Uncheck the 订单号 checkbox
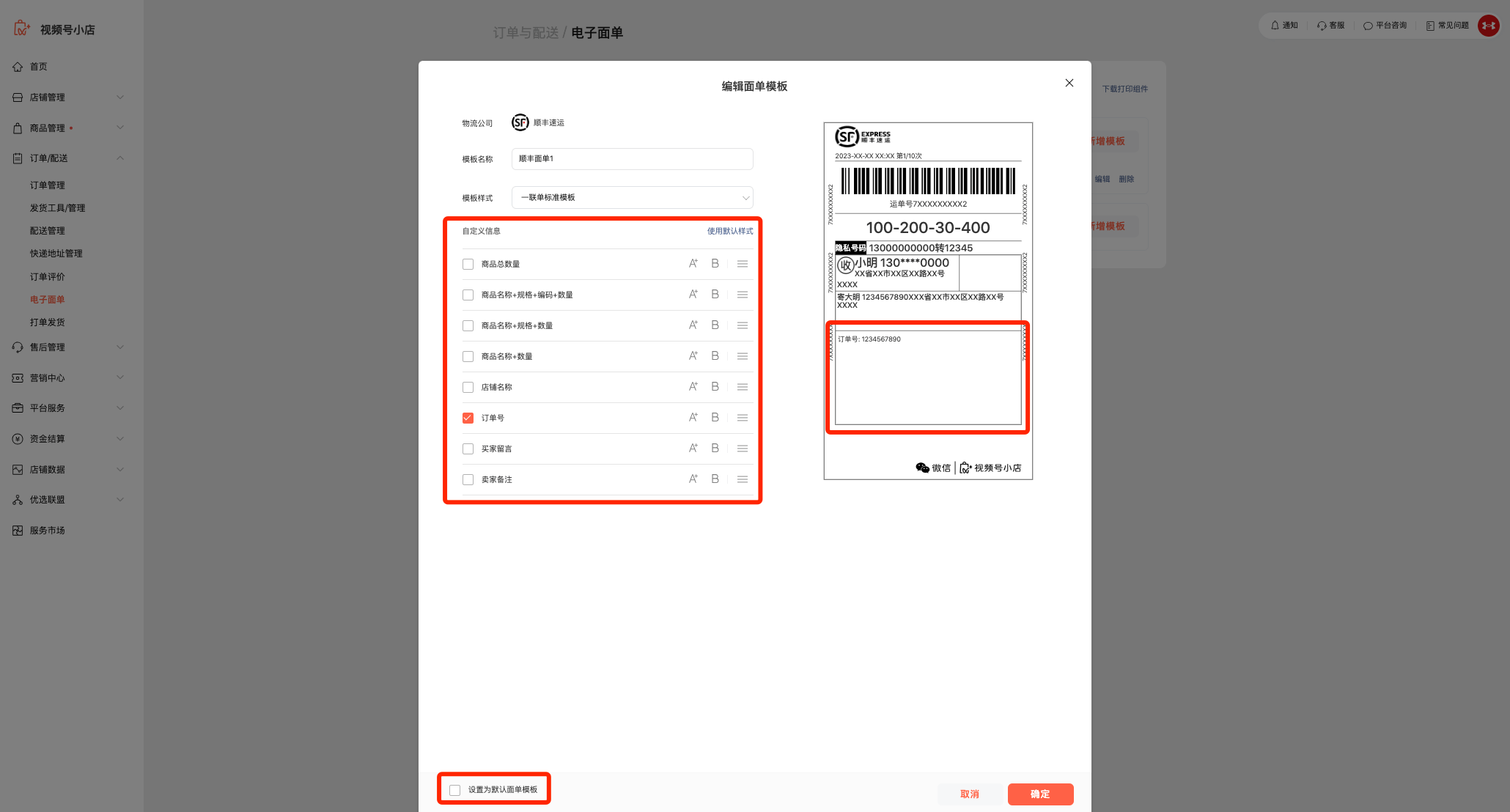 (x=468, y=418)
